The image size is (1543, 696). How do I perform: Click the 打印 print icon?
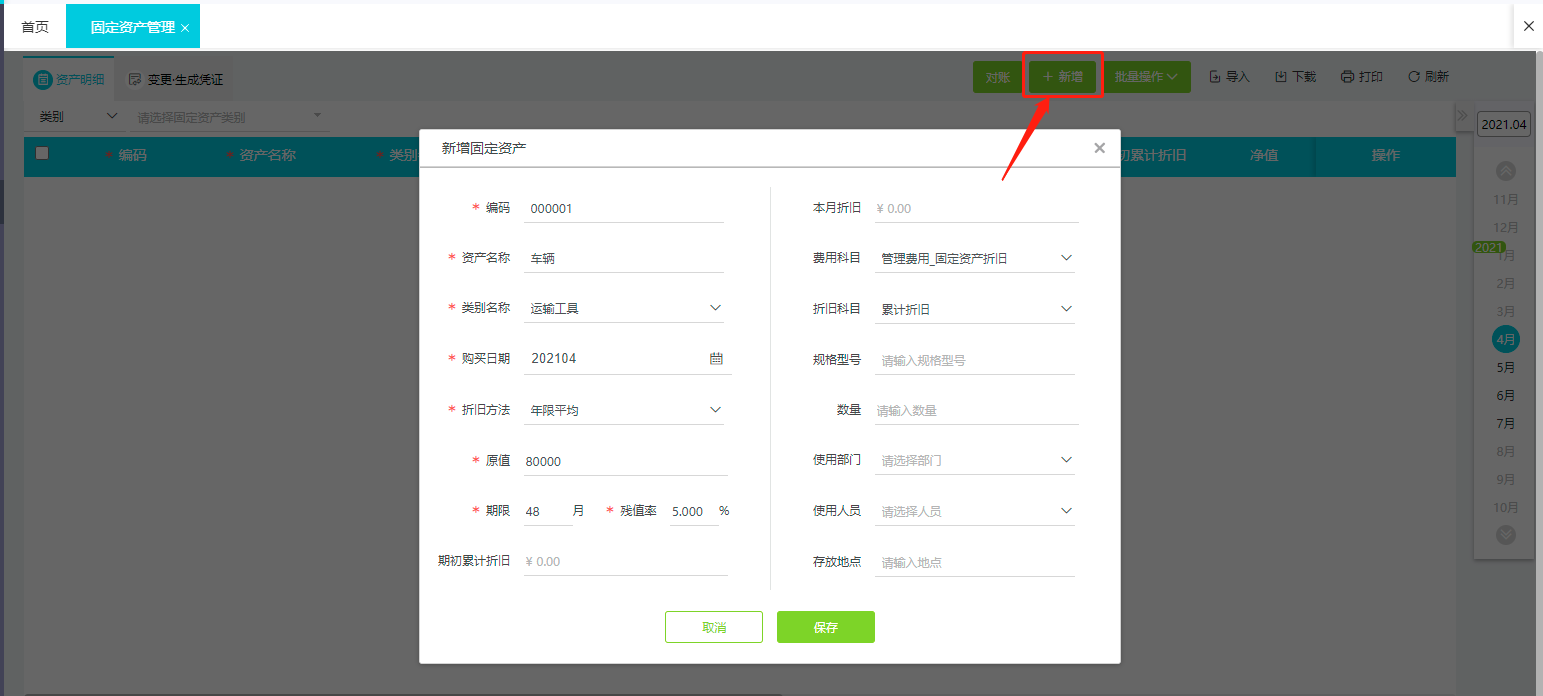(x=1348, y=75)
